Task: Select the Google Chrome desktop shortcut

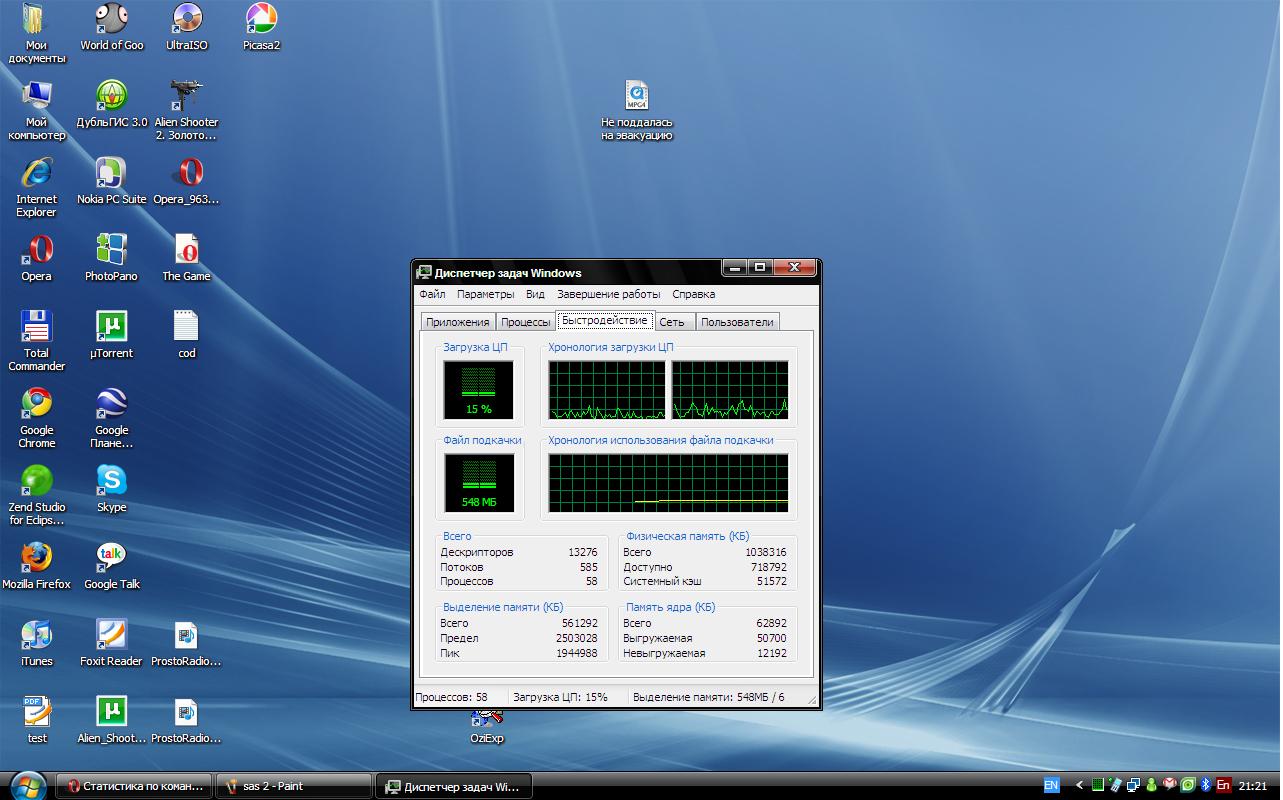Action: [37, 405]
